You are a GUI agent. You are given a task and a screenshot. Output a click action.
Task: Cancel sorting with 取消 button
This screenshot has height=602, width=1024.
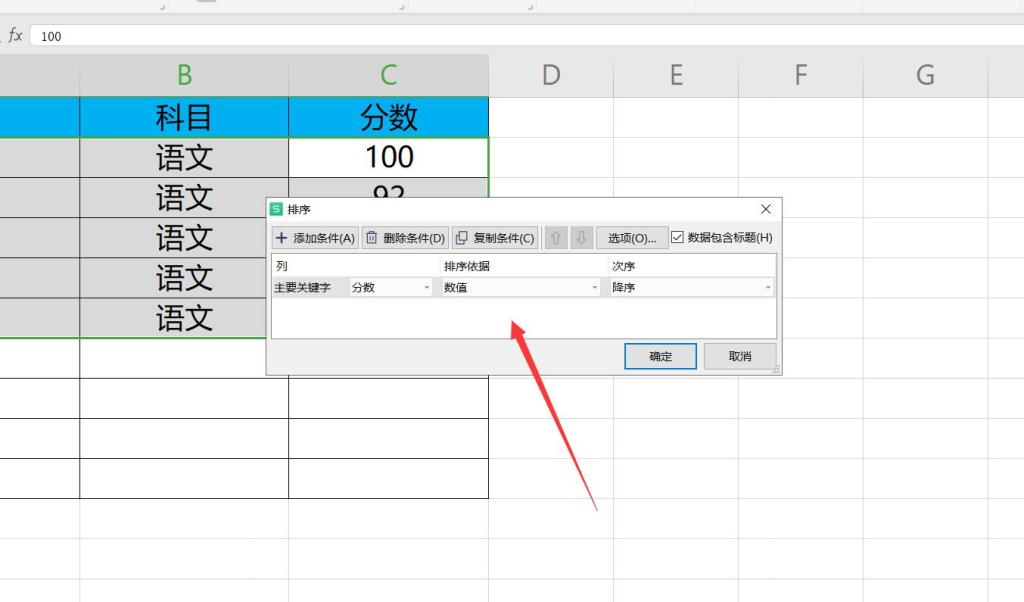coord(740,356)
